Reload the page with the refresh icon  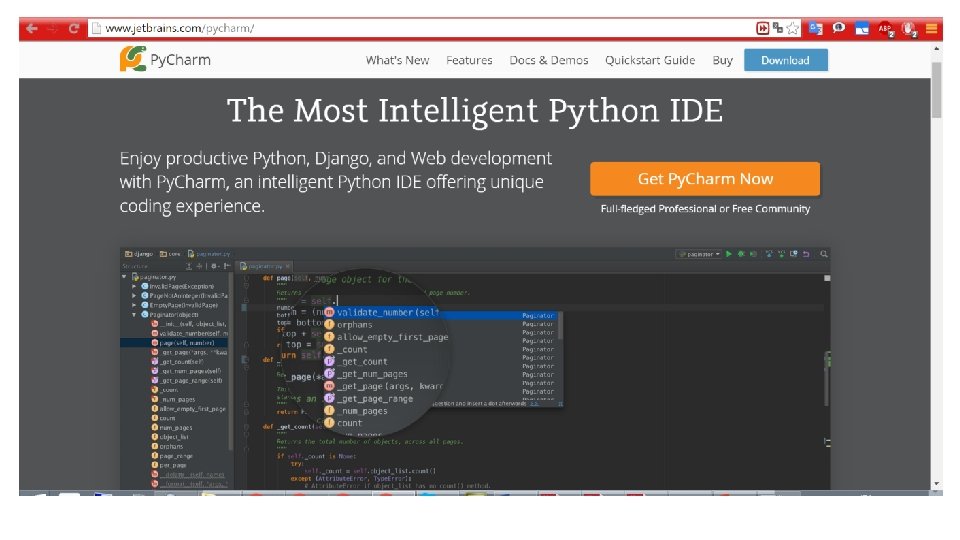click(x=74, y=28)
